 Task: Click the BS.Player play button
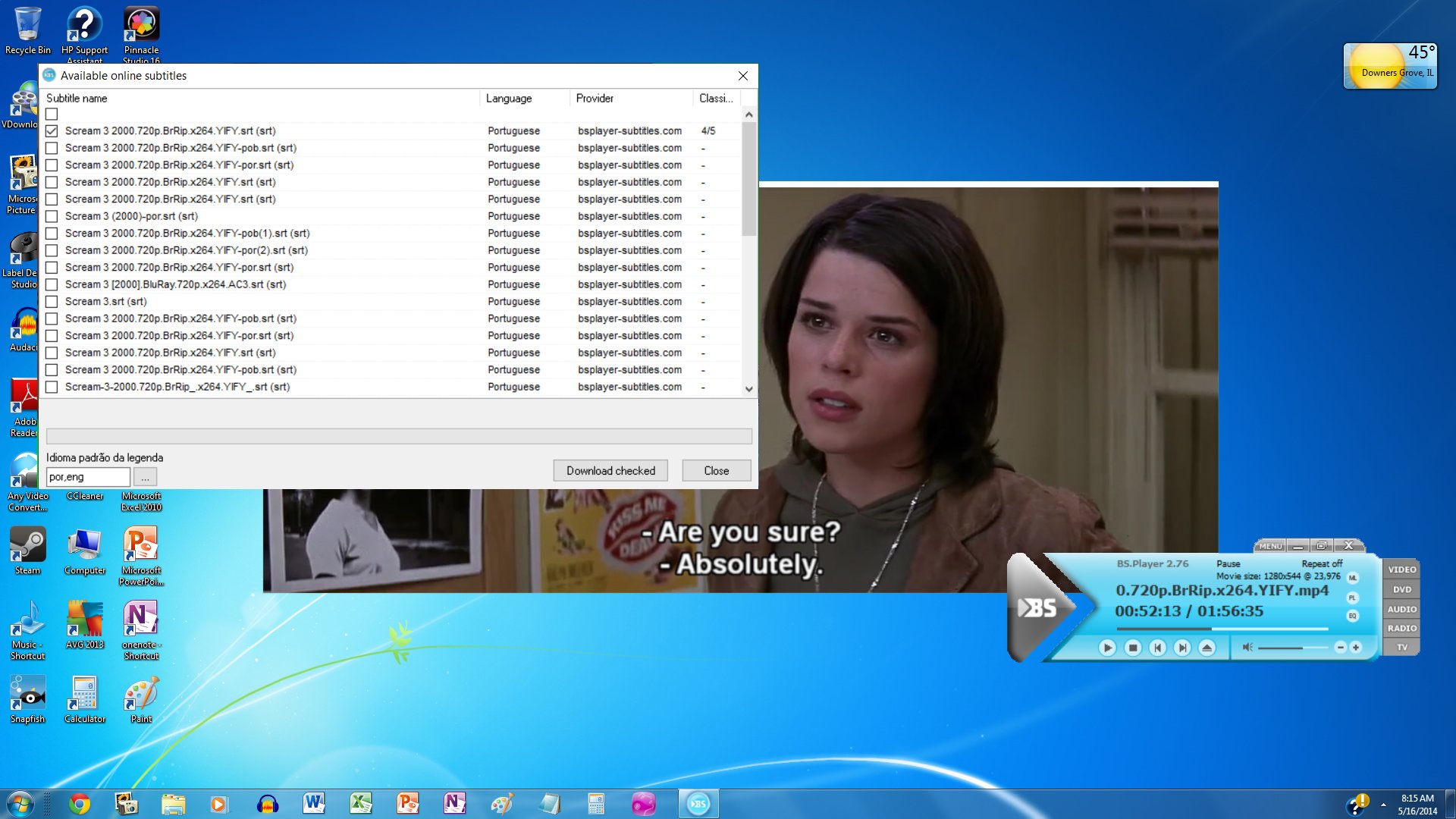(1107, 648)
